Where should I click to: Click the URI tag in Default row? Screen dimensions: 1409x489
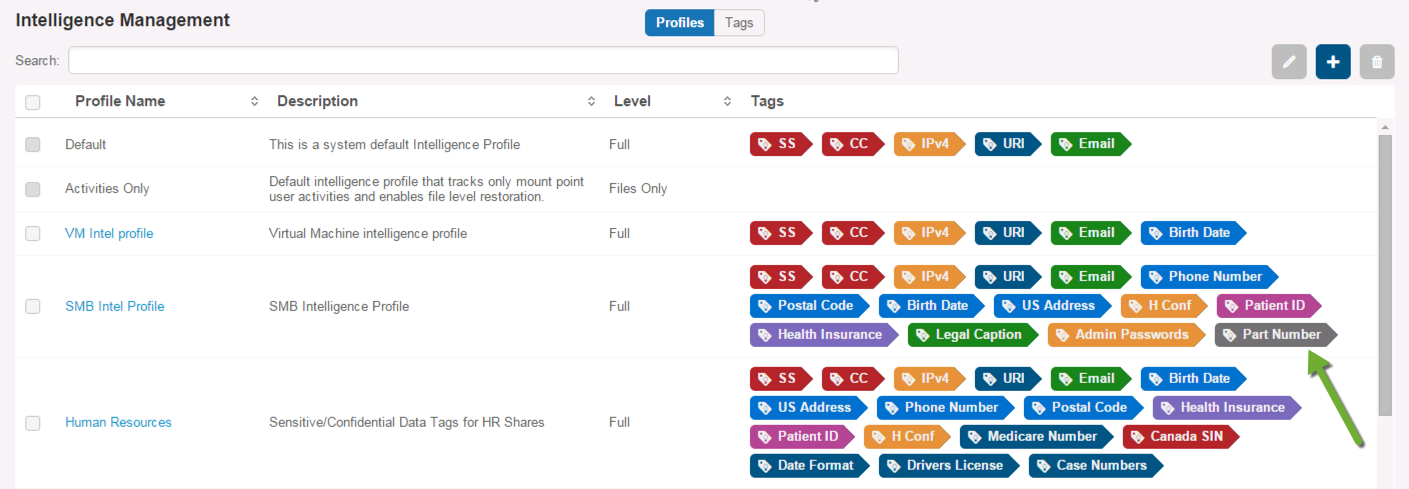(1007, 144)
